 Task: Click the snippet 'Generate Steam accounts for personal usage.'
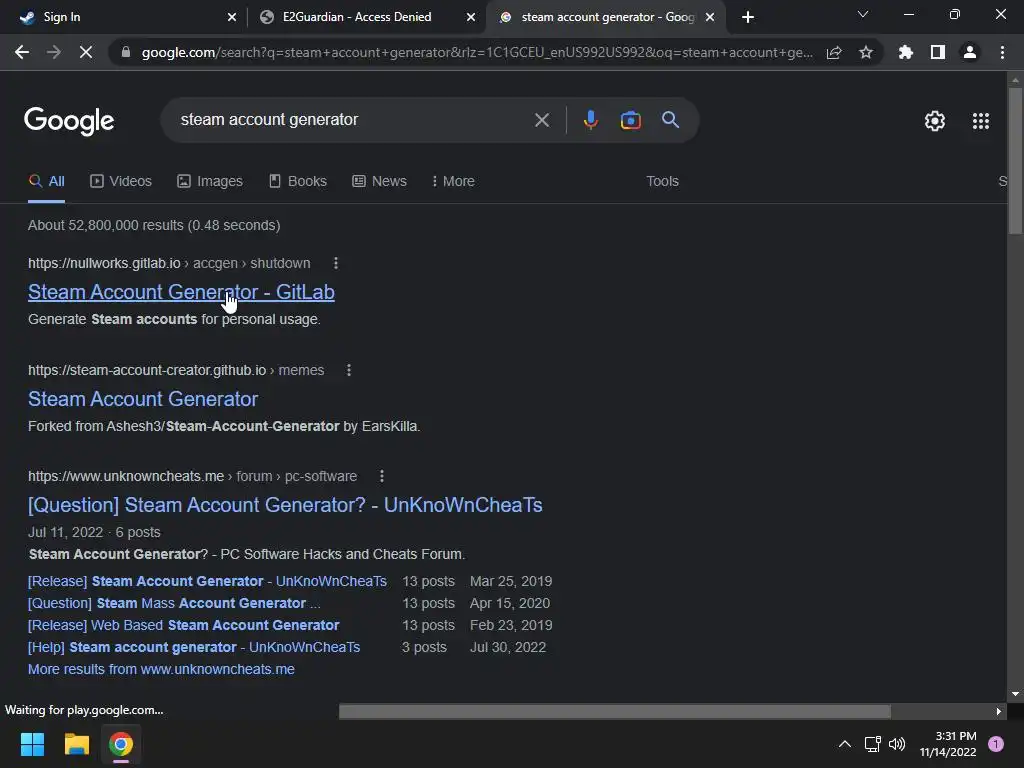pyautogui.click(x=174, y=319)
